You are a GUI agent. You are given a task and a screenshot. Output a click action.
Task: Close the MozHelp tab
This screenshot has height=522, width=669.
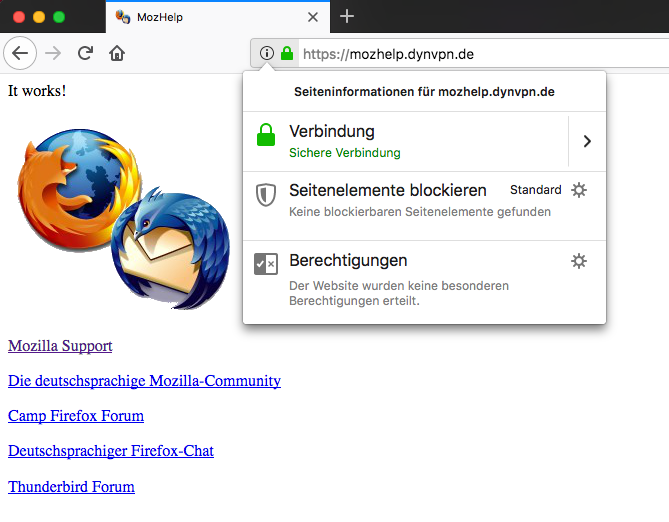pos(313,17)
